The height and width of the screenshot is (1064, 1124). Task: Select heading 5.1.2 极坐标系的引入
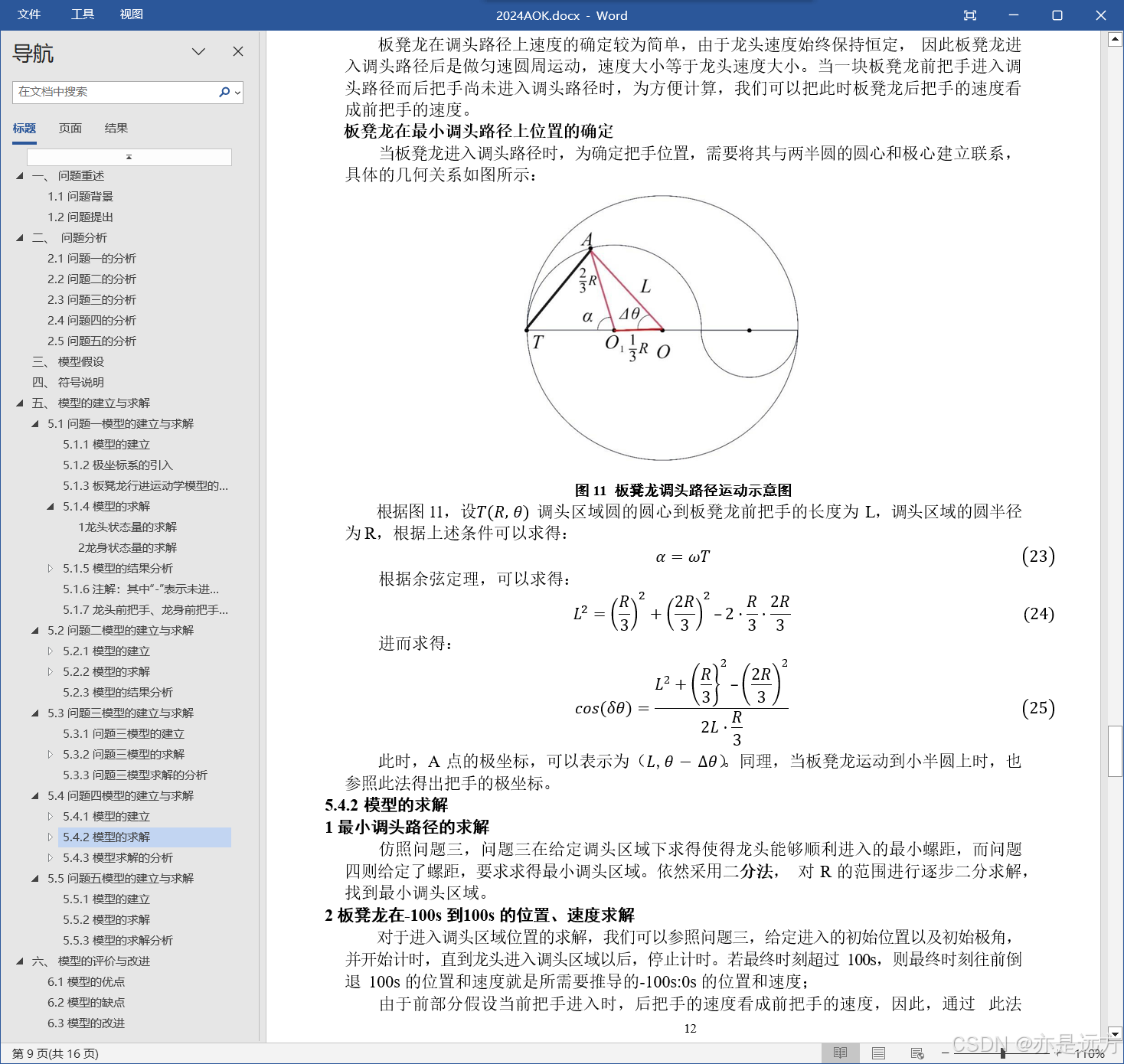[118, 465]
